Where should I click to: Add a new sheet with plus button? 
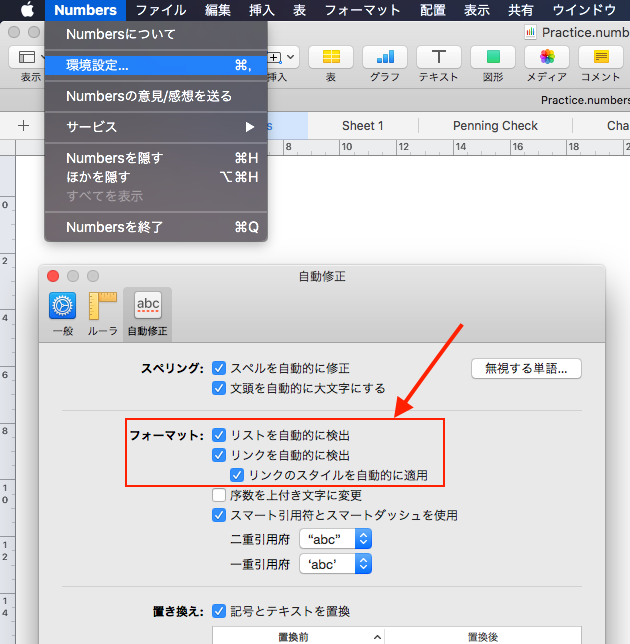[24, 126]
